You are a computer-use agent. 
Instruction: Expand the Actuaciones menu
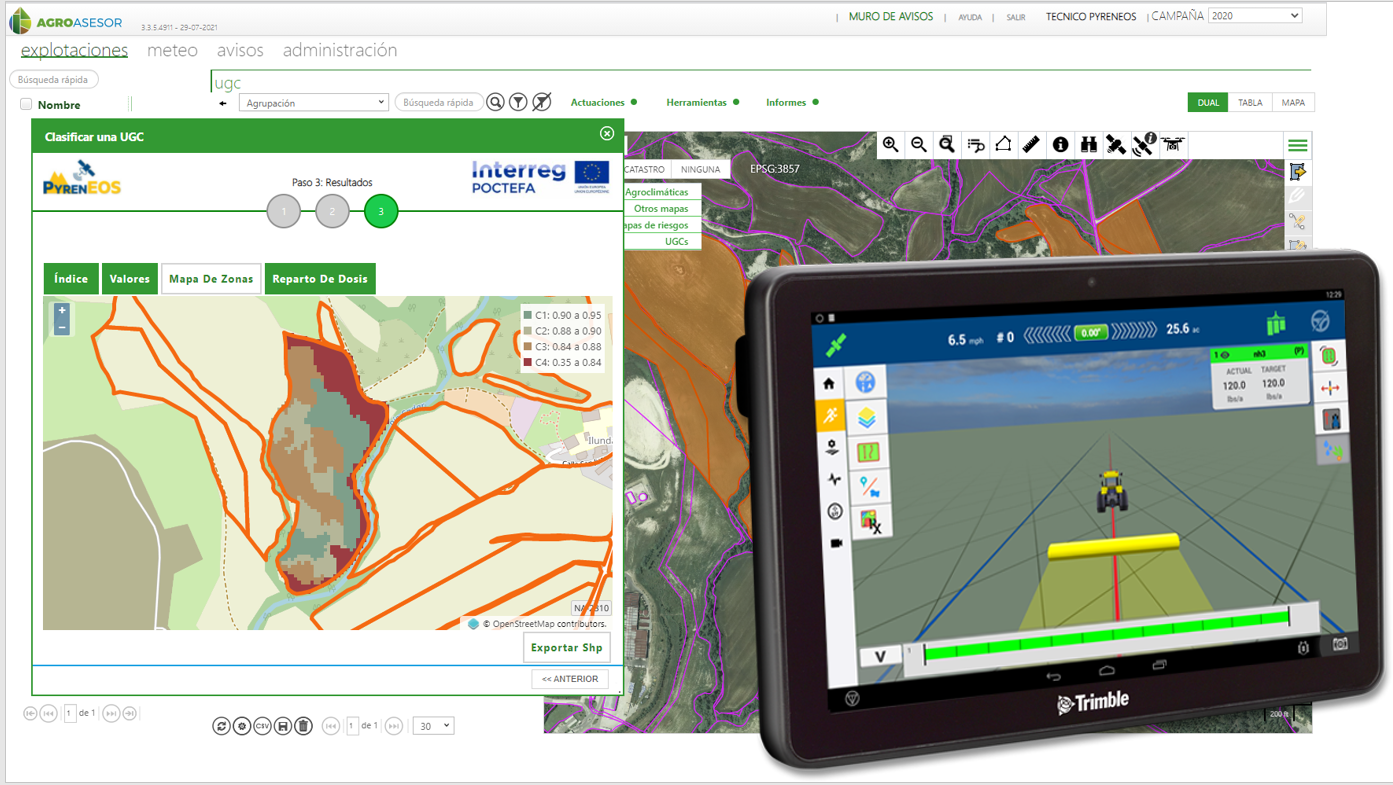[603, 102]
